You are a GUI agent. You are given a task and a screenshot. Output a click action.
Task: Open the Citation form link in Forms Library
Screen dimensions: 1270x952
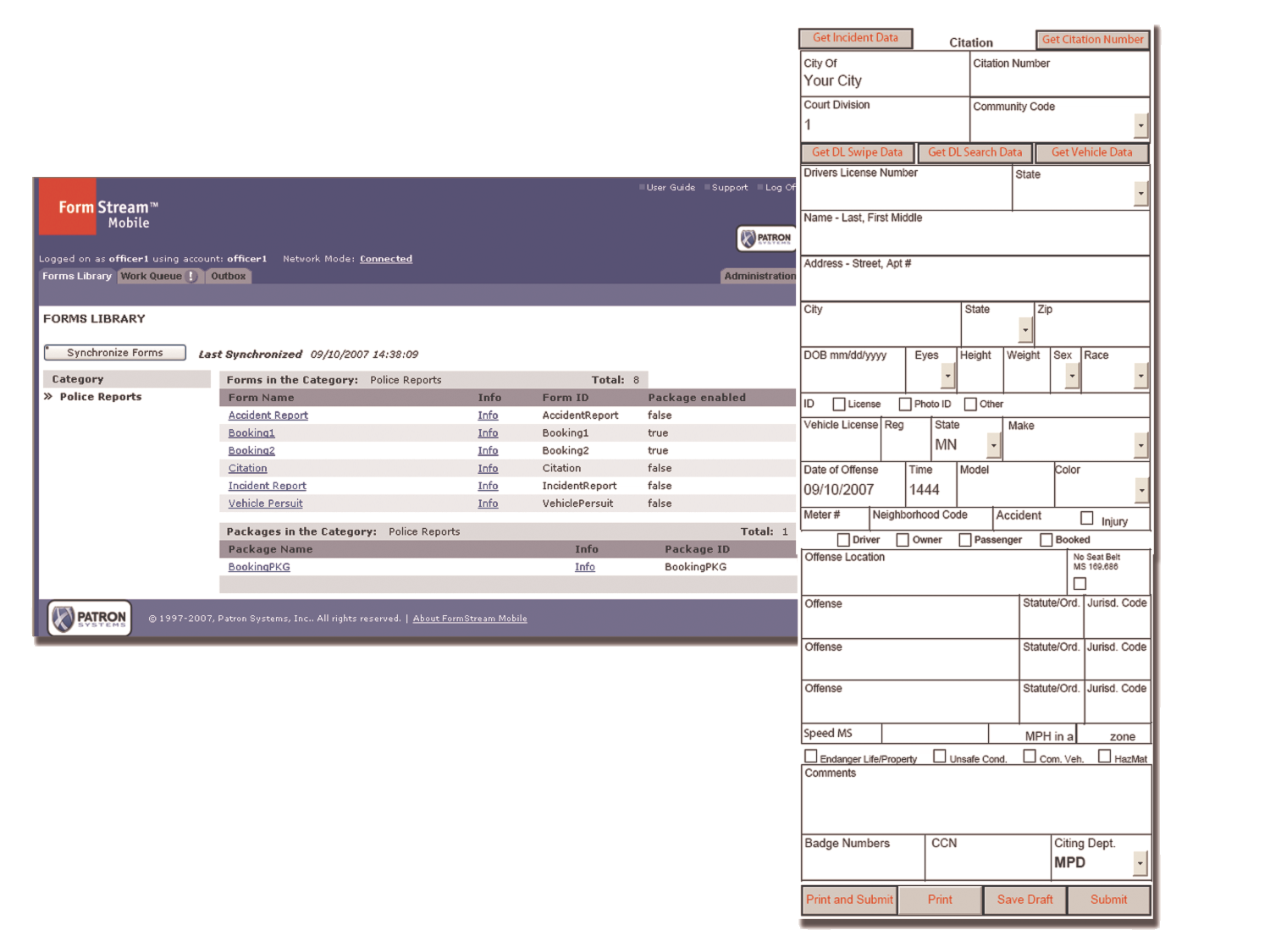click(x=246, y=468)
